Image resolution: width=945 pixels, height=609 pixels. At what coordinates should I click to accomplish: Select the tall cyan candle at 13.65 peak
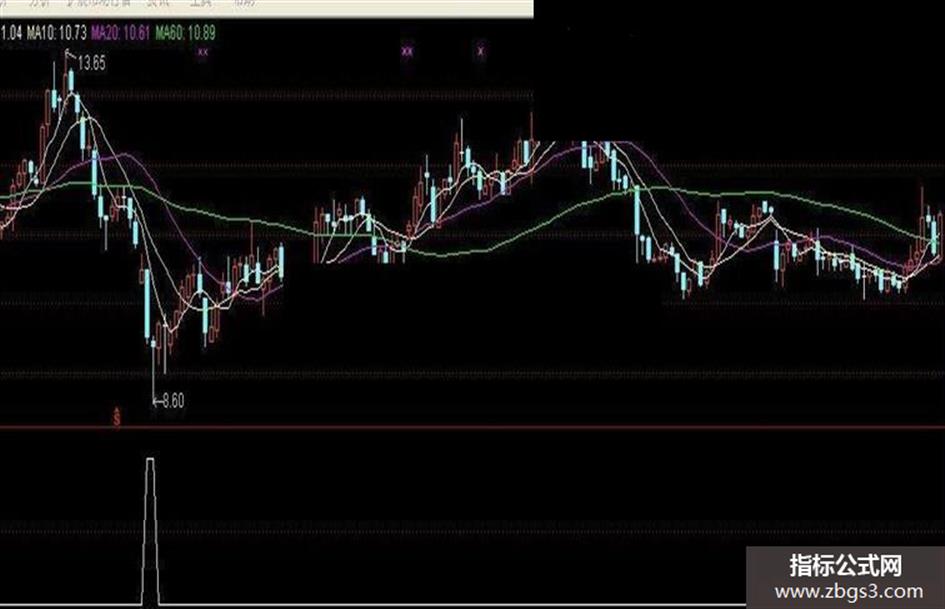pyautogui.click(x=71, y=80)
